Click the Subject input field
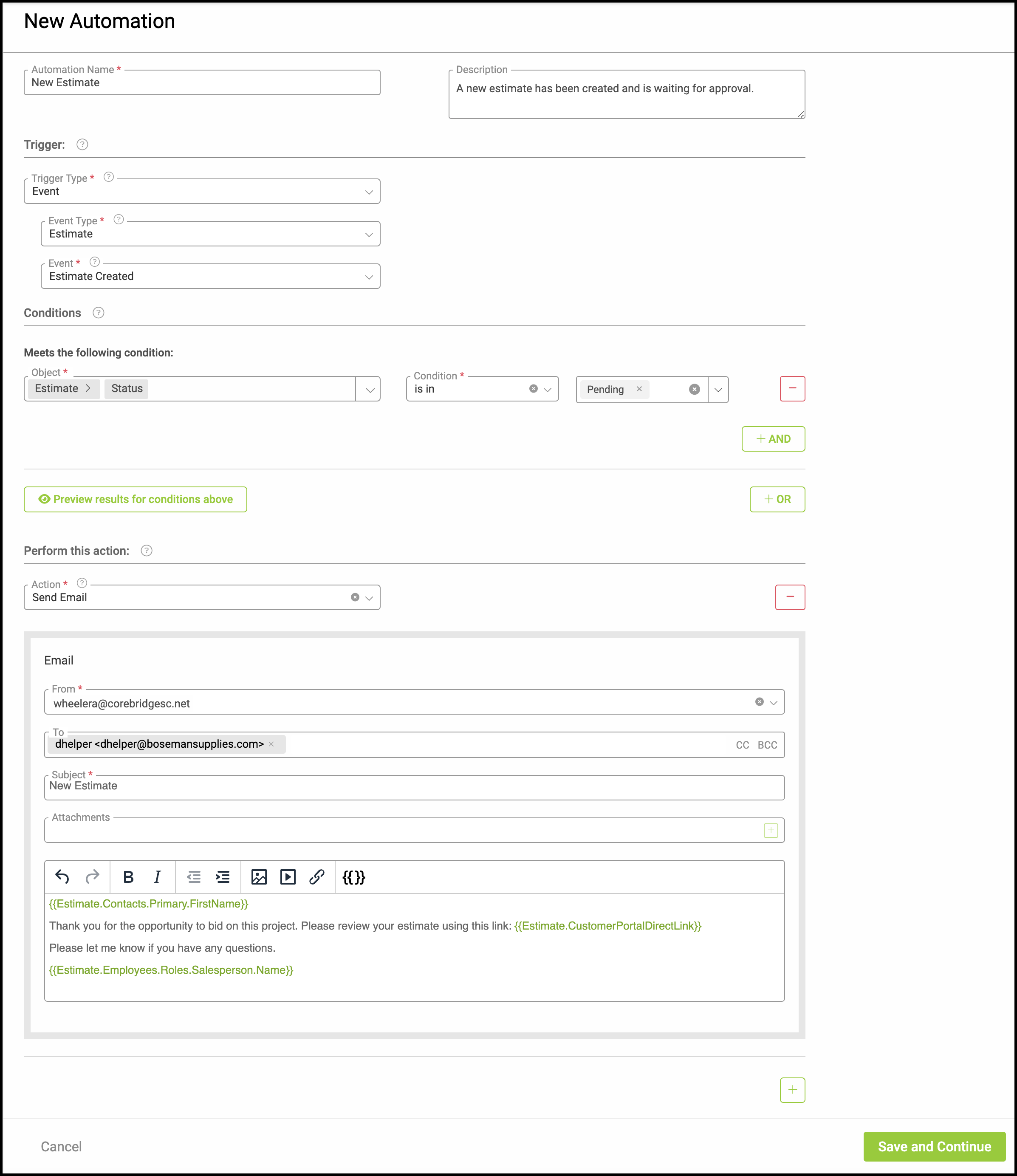The image size is (1017, 1176). click(x=414, y=787)
